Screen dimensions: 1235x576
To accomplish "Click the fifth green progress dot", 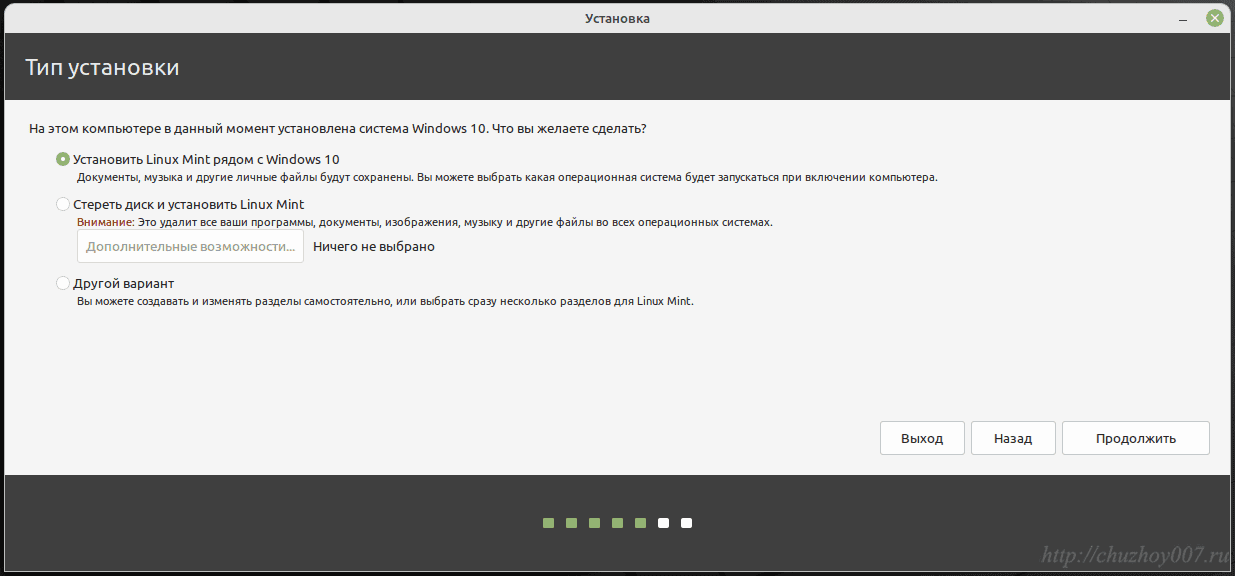I will tap(640, 523).
